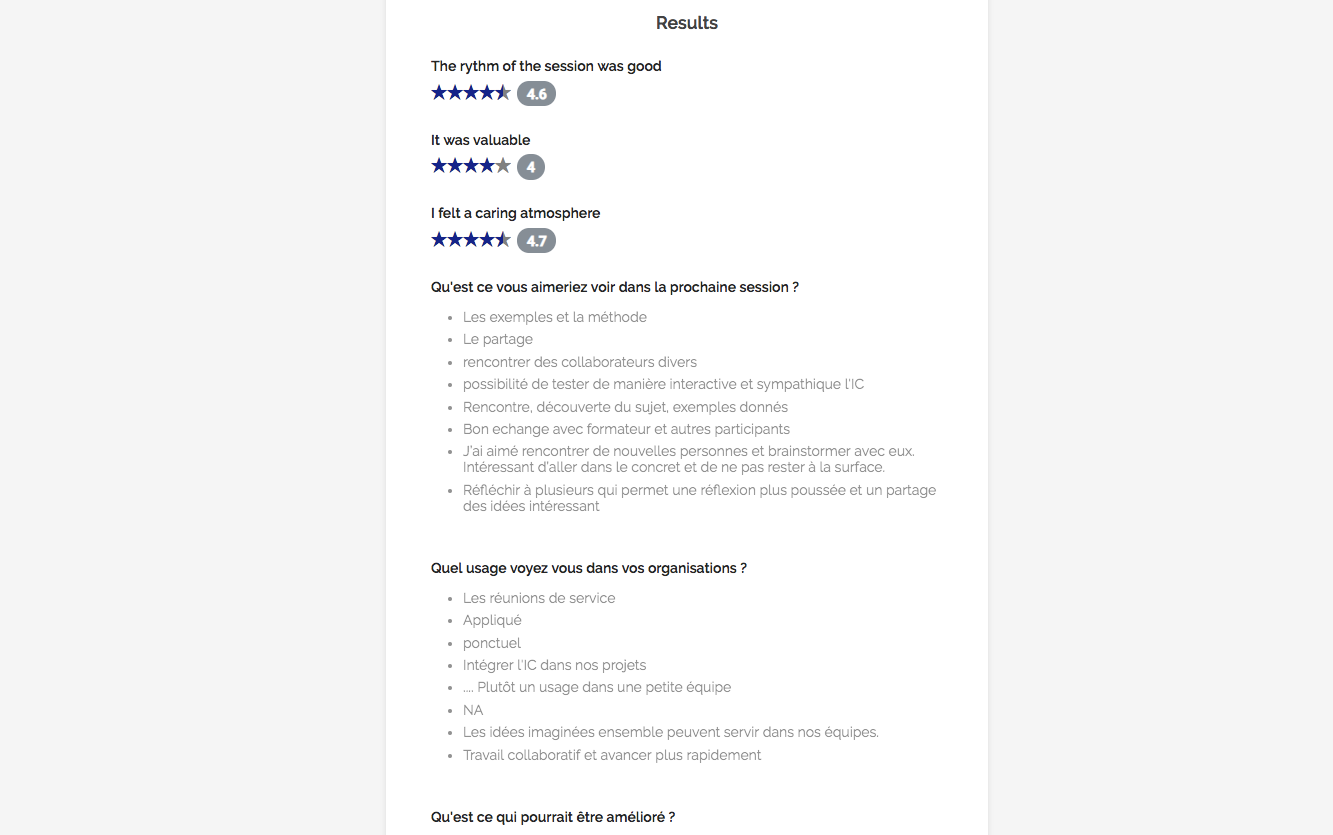The image size is (1333, 835).
Task: Click 'Les réunions de service' answer
Action: click(x=538, y=598)
